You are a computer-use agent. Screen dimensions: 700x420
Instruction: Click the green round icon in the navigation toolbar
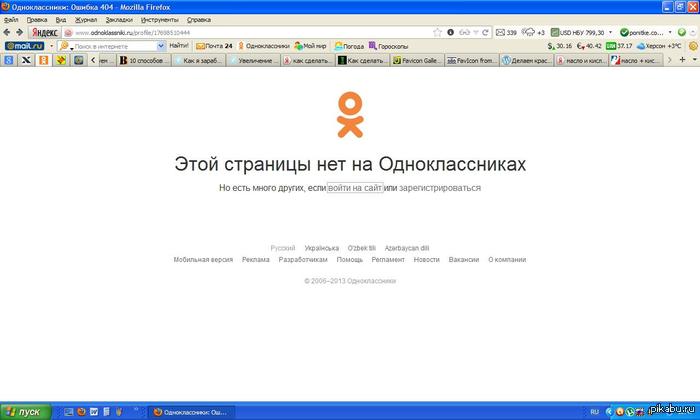pos(682,32)
